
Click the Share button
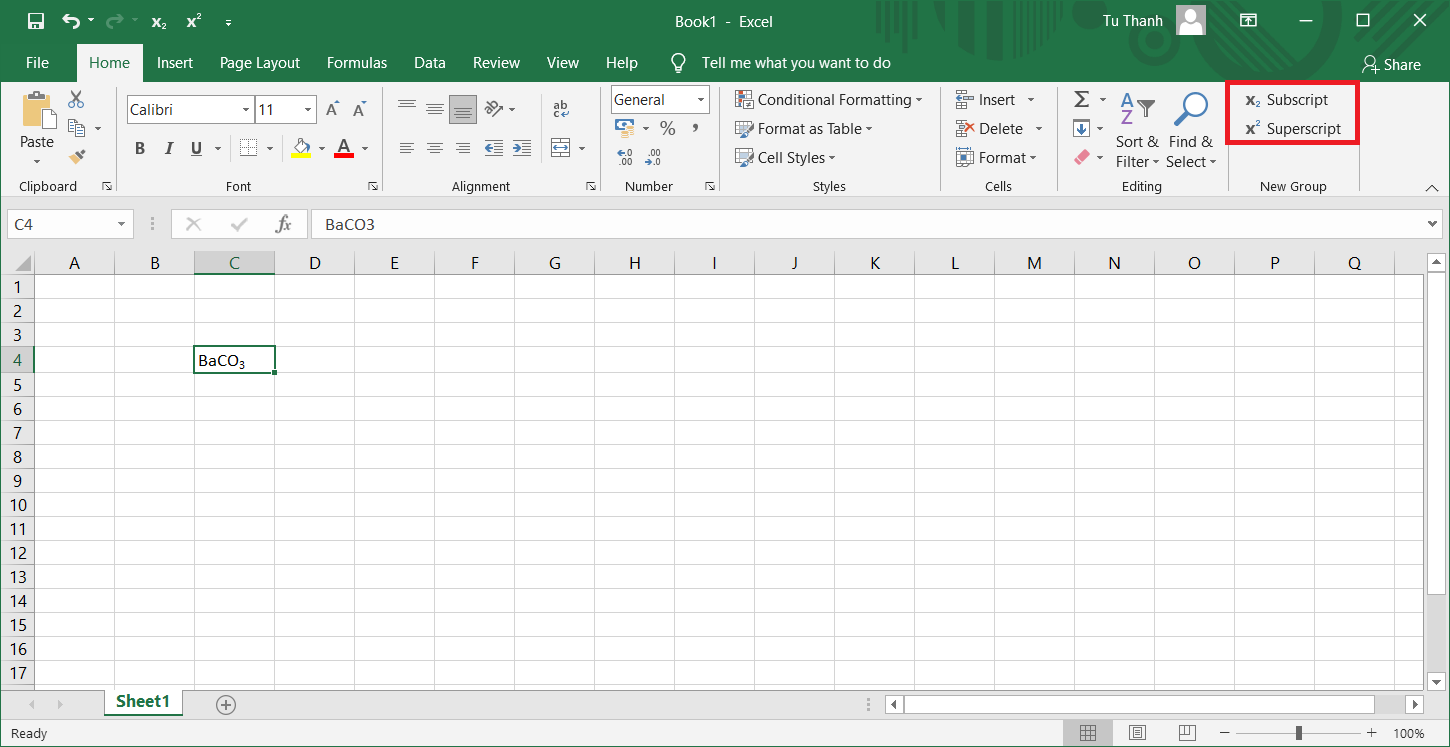1391,64
